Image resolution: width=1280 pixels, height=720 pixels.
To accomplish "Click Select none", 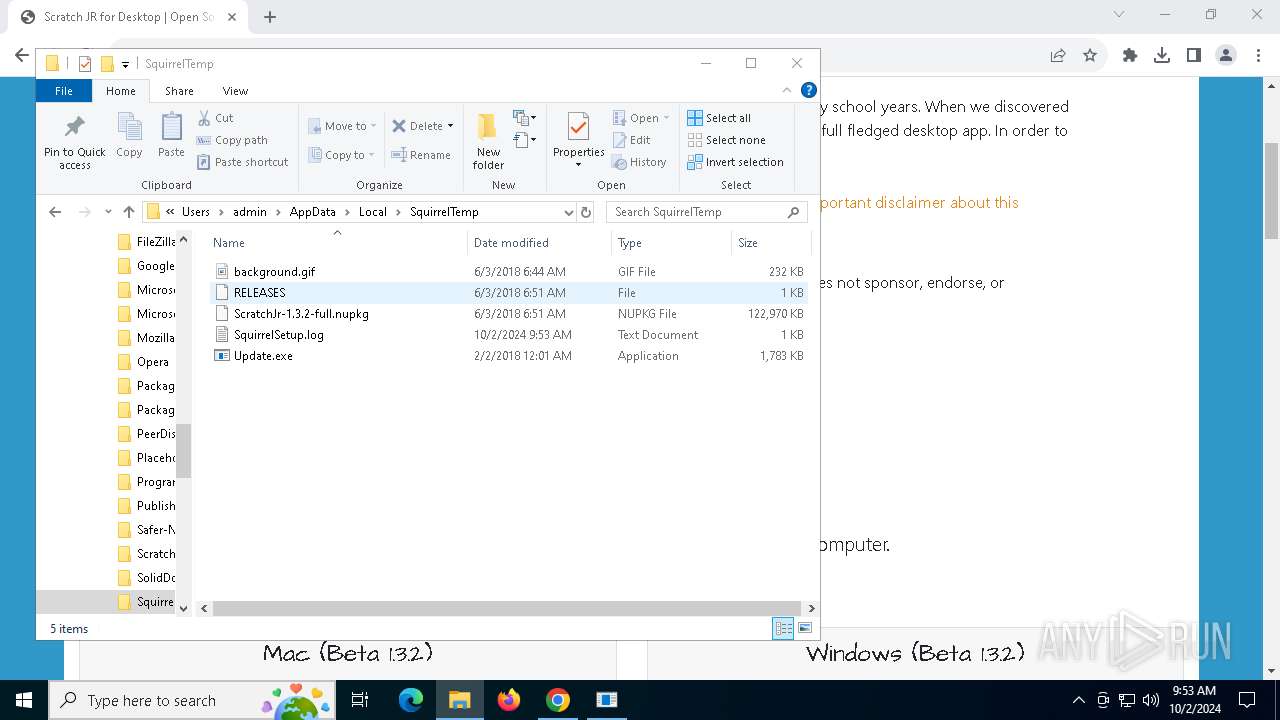I will (726, 140).
